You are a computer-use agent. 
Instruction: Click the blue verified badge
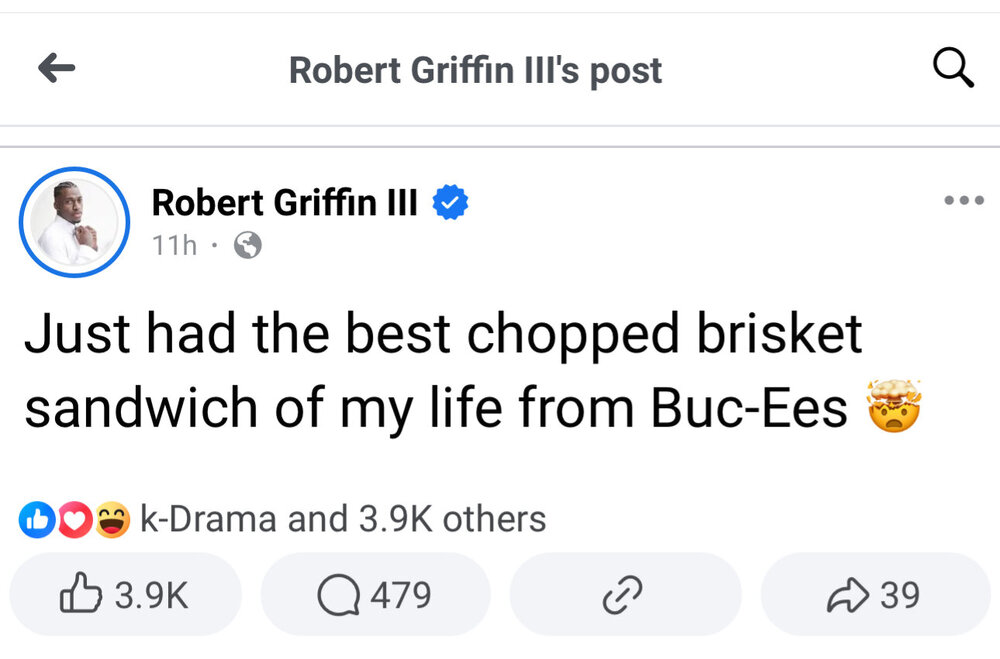pos(451,203)
